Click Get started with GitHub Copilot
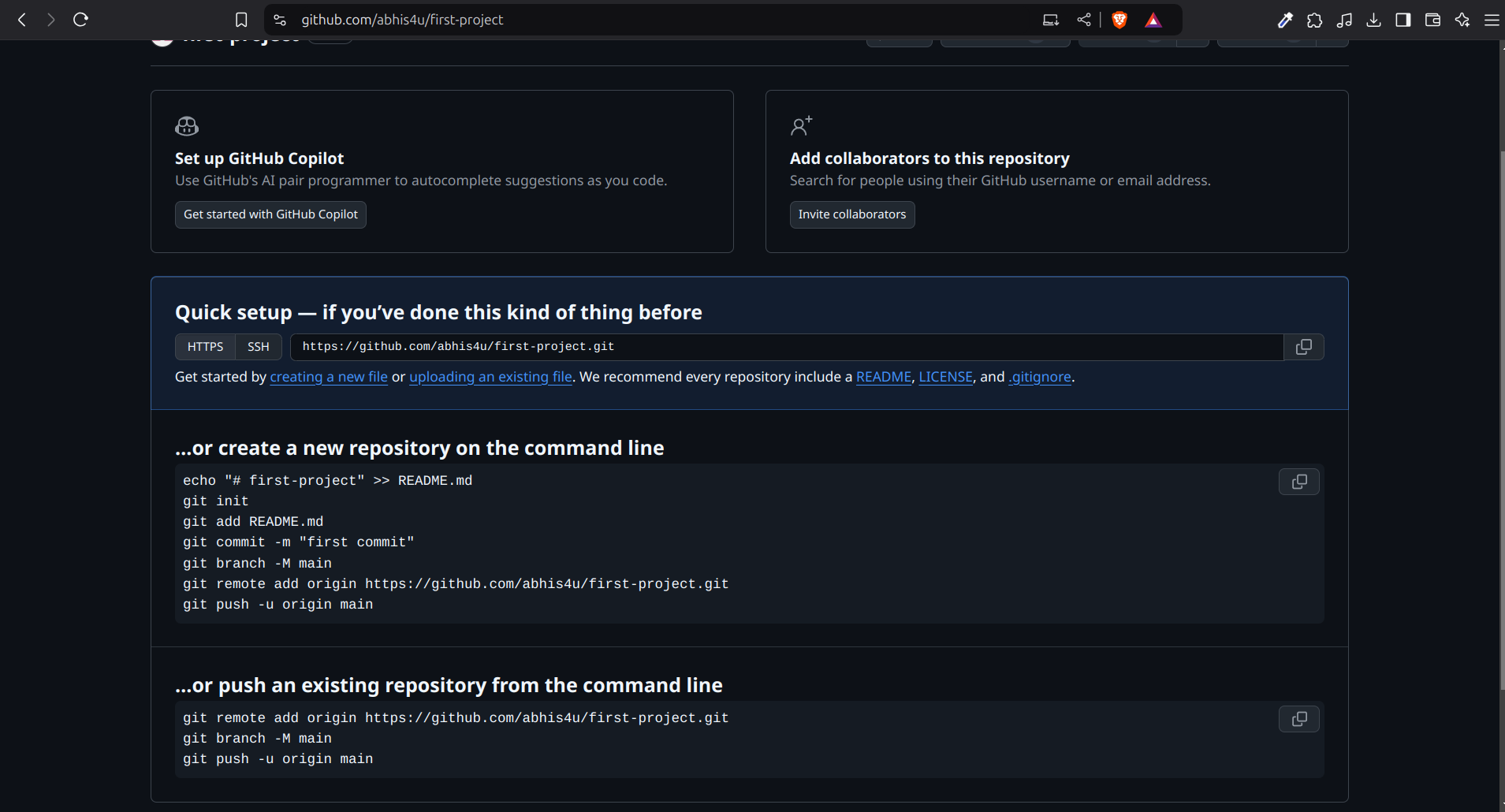Screen dimensions: 1505x812 click(270, 214)
